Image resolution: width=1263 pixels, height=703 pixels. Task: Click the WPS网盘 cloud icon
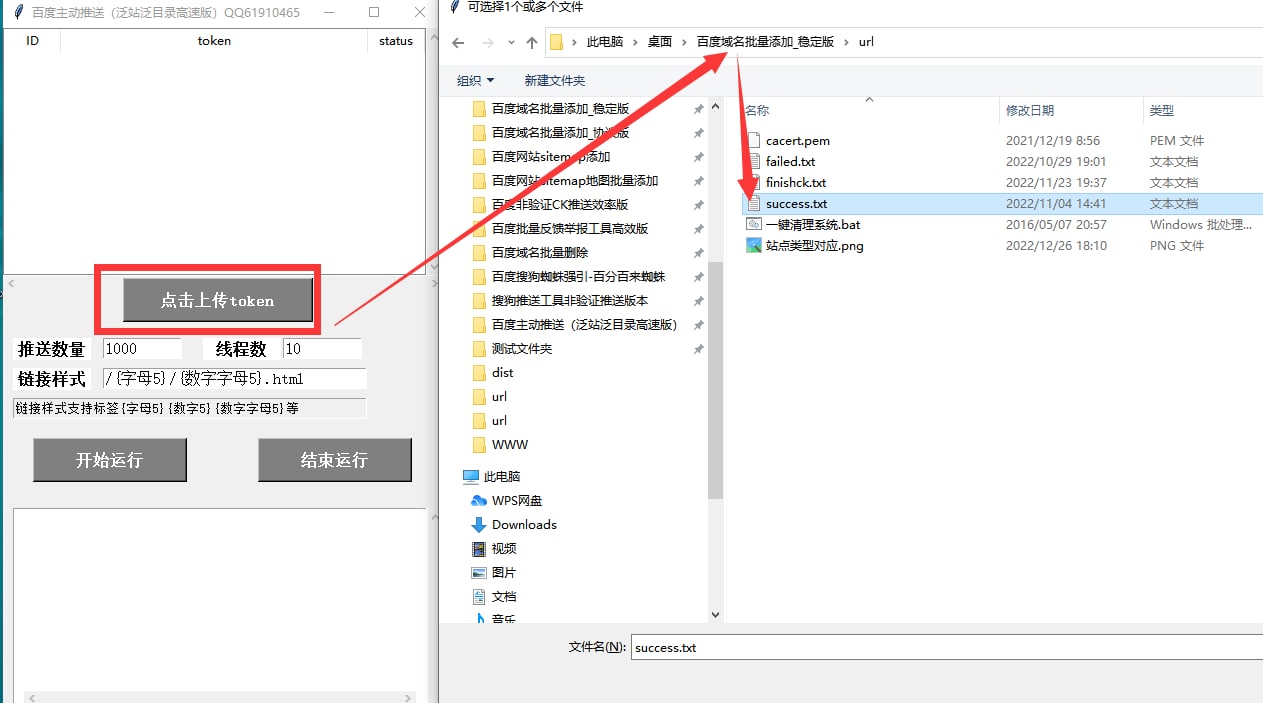click(479, 500)
